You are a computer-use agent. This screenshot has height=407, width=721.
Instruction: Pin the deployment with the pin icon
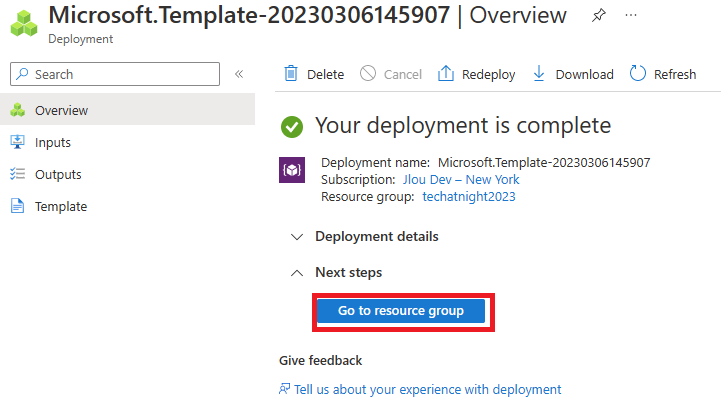click(598, 16)
